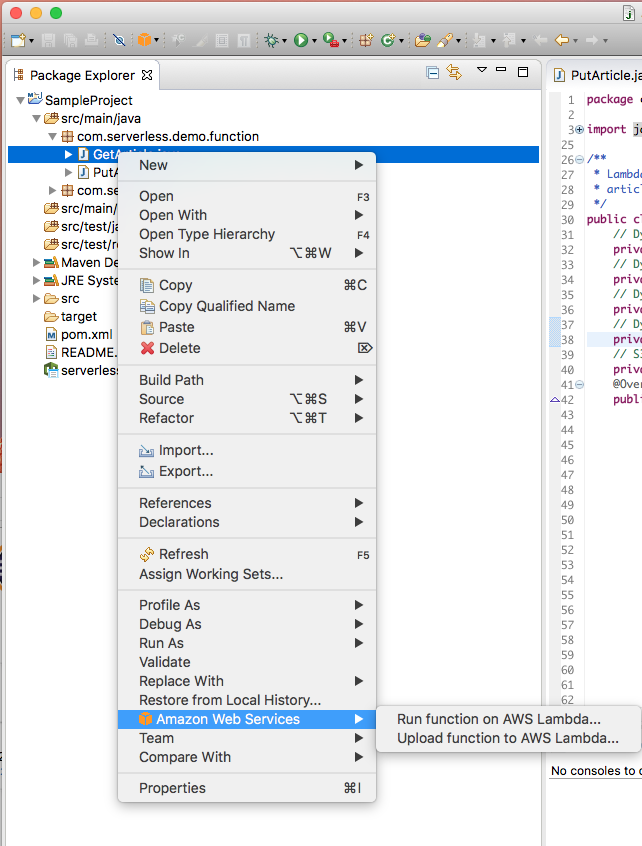The image size is (642, 846).
Task: Click Collapse All in Package Explorer
Action: pyautogui.click(x=432, y=72)
